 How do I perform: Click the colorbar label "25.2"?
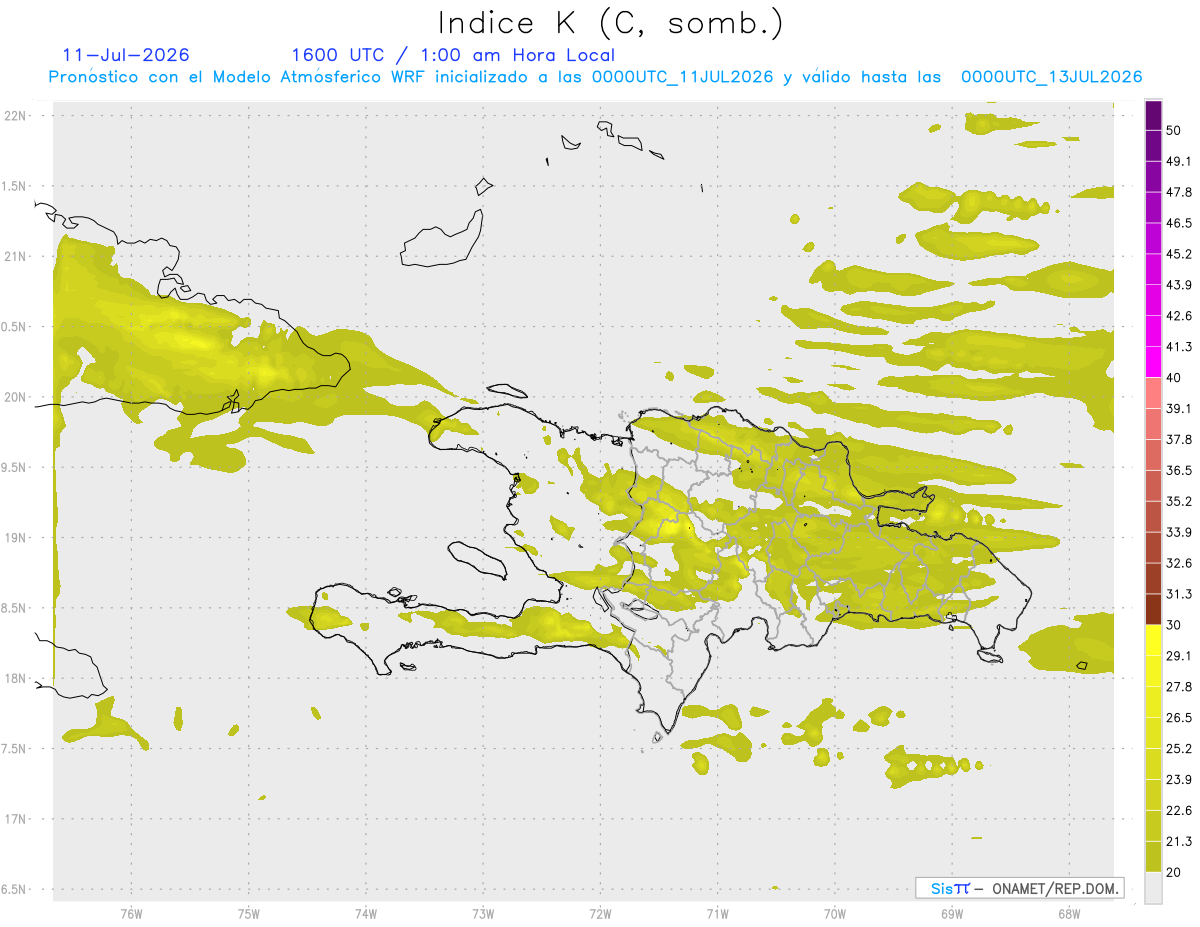tap(1179, 749)
